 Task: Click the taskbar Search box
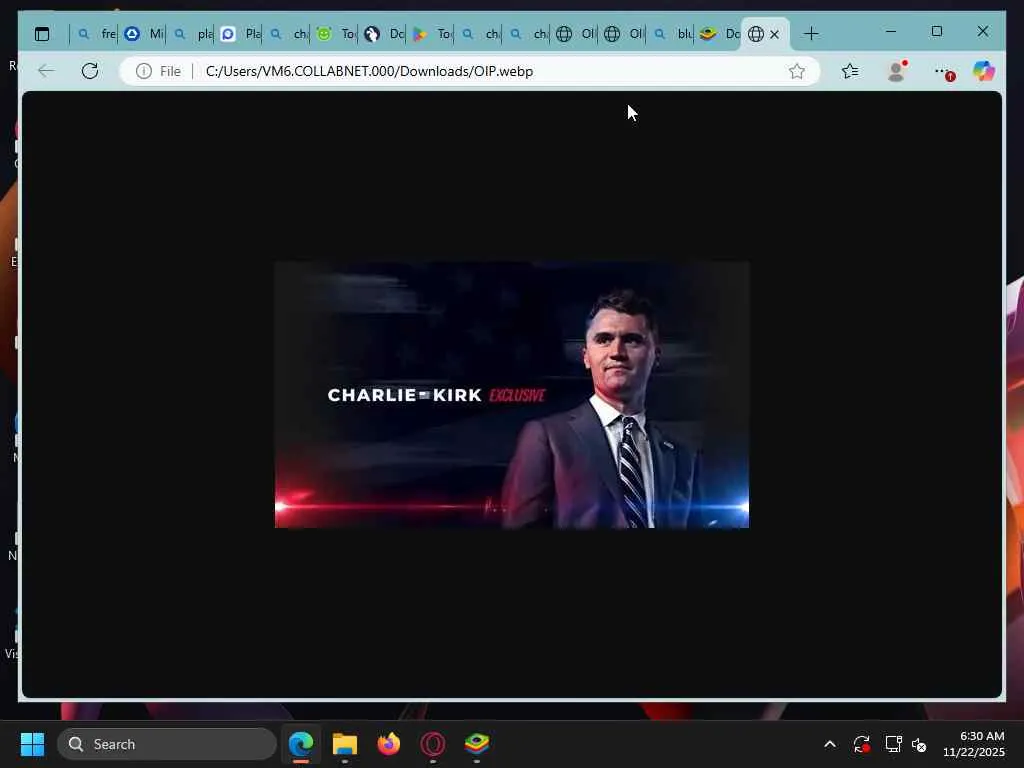[x=167, y=744]
